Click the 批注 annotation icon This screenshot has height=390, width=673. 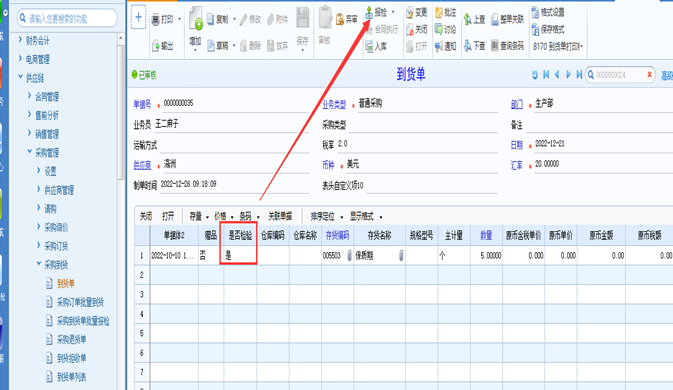click(x=439, y=13)
